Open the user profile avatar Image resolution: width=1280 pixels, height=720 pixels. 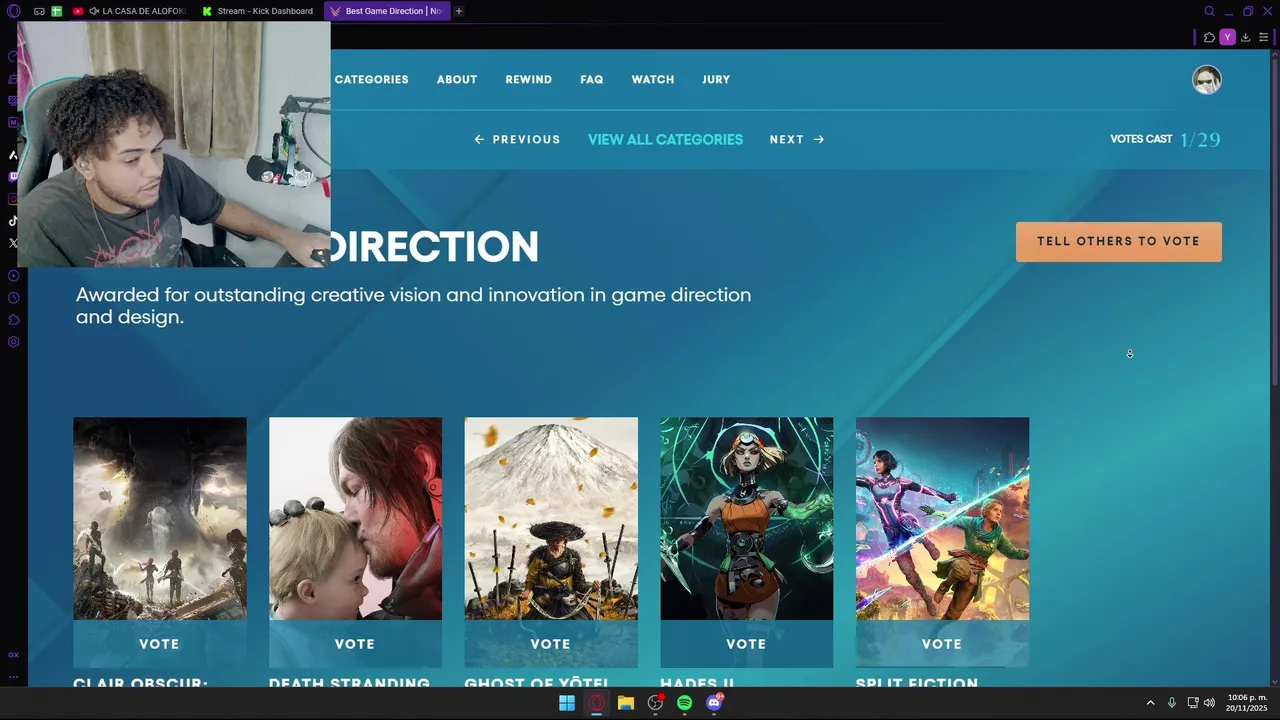point(1207,80)
